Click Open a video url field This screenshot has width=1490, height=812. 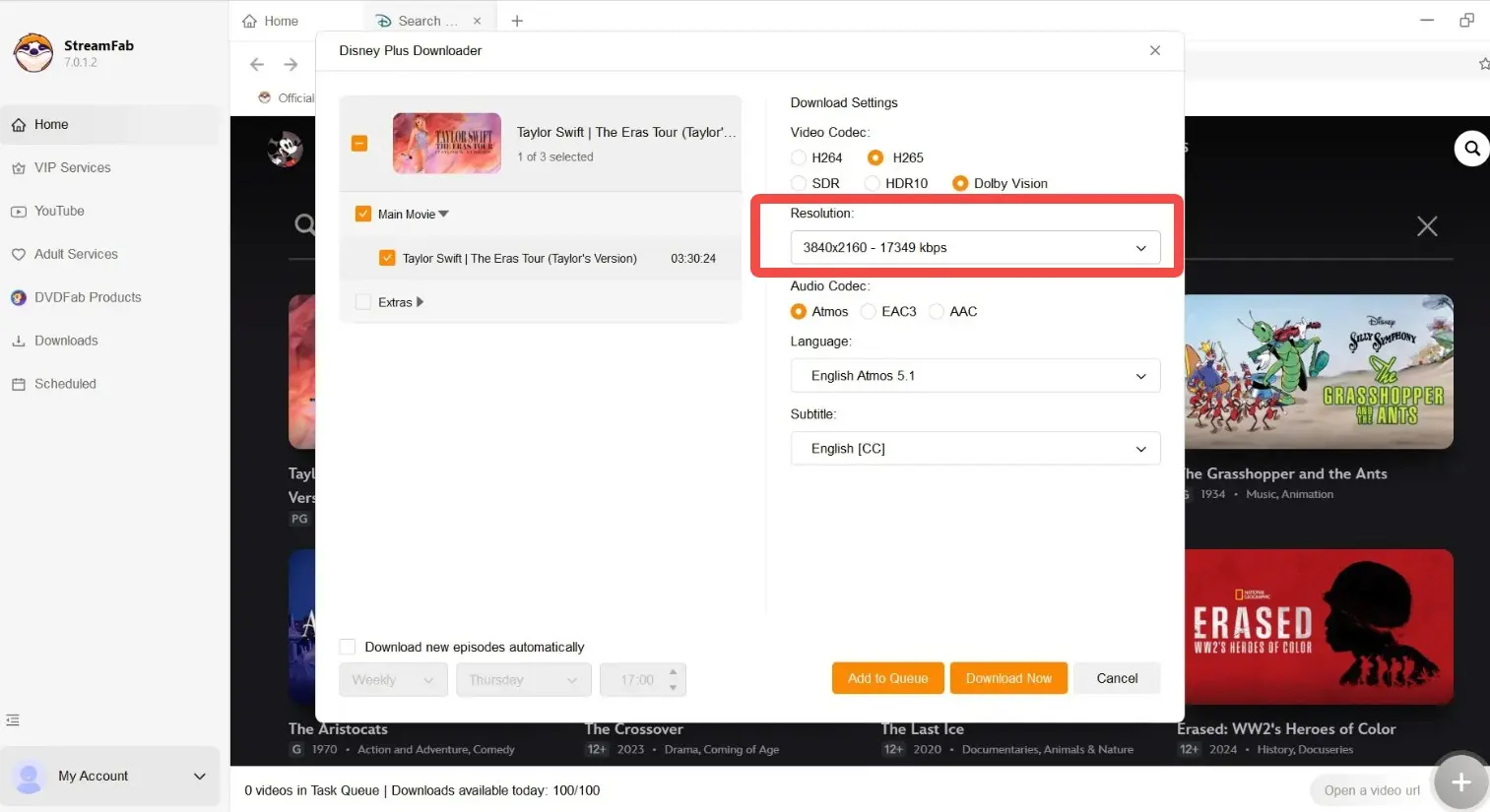(x=1371, y=790)
